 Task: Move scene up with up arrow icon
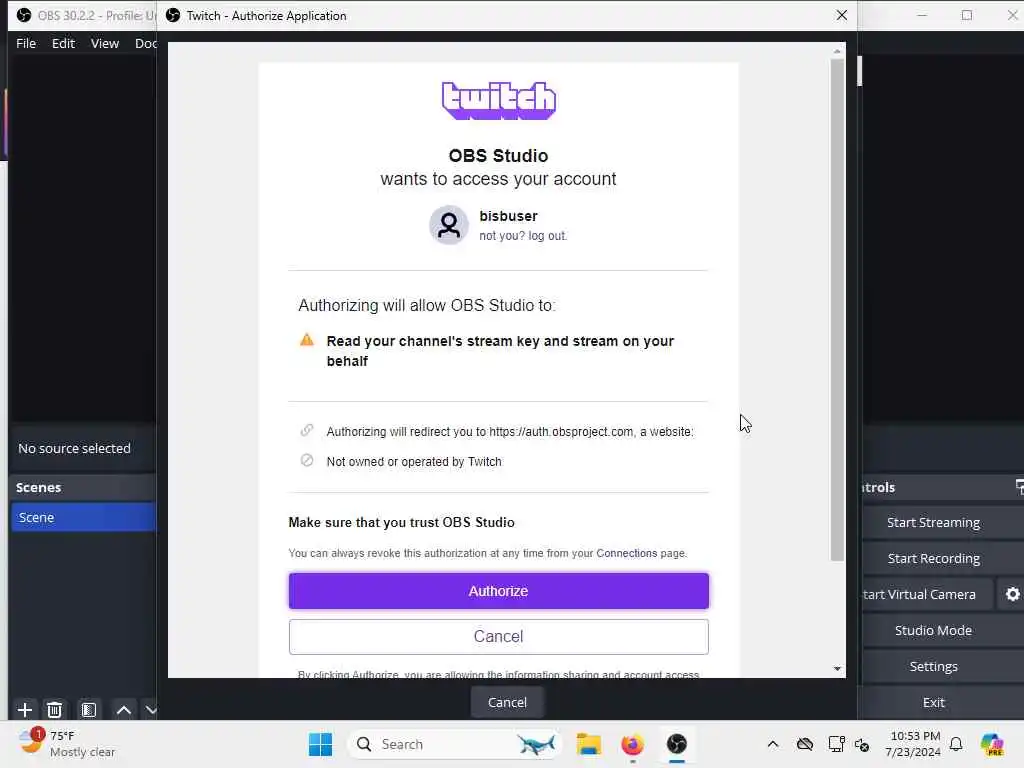[123, 709]
